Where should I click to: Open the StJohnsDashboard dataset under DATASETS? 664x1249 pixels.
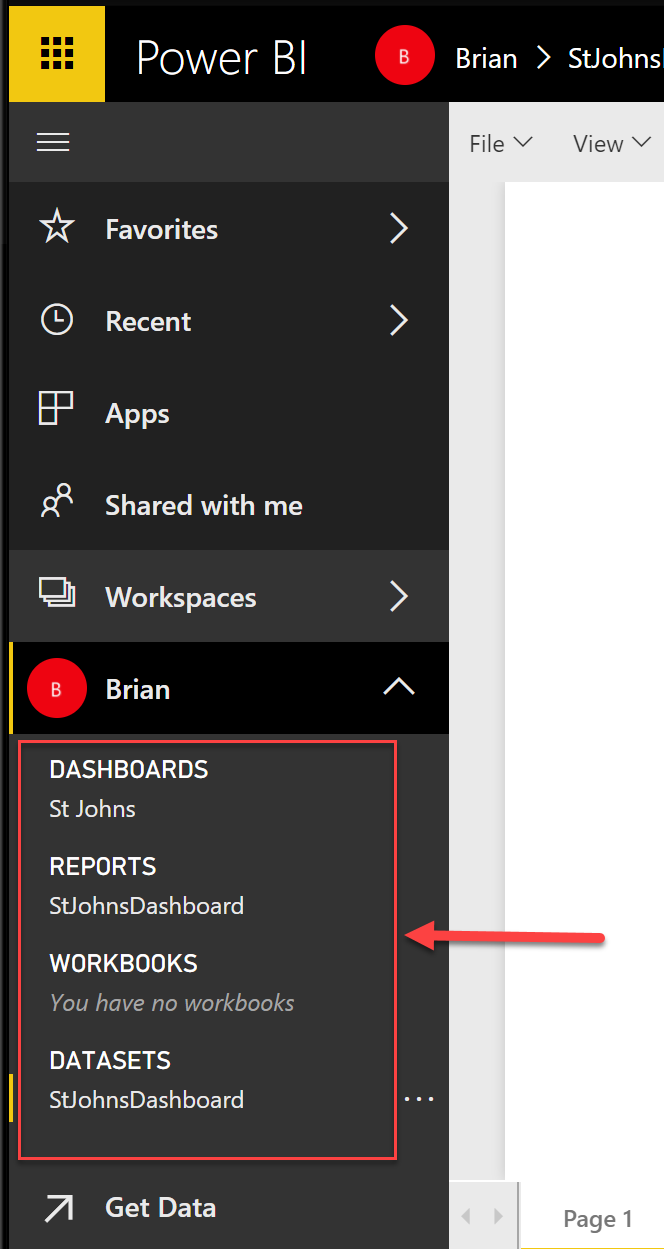tap(147, 1100)
